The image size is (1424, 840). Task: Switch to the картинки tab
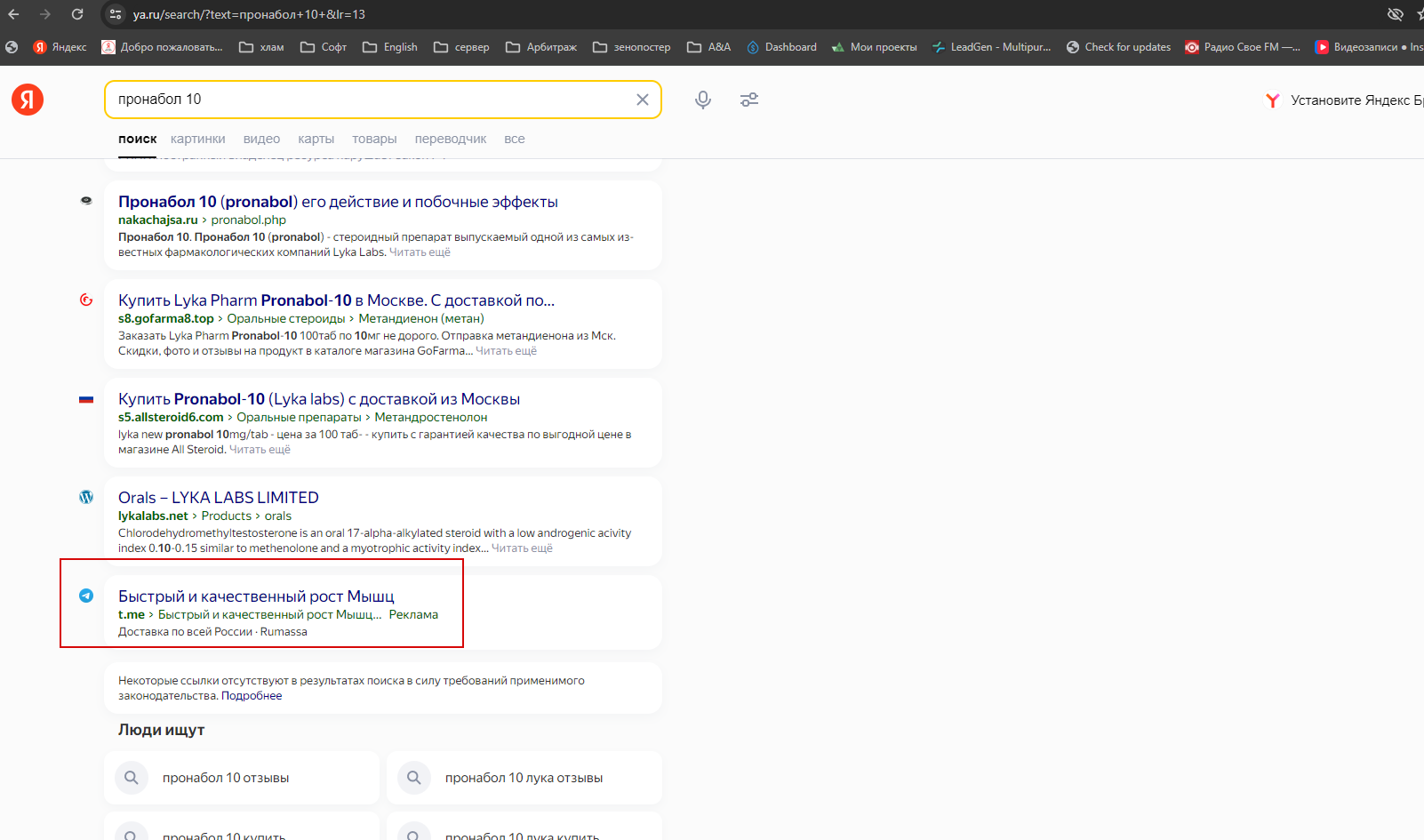197,139
